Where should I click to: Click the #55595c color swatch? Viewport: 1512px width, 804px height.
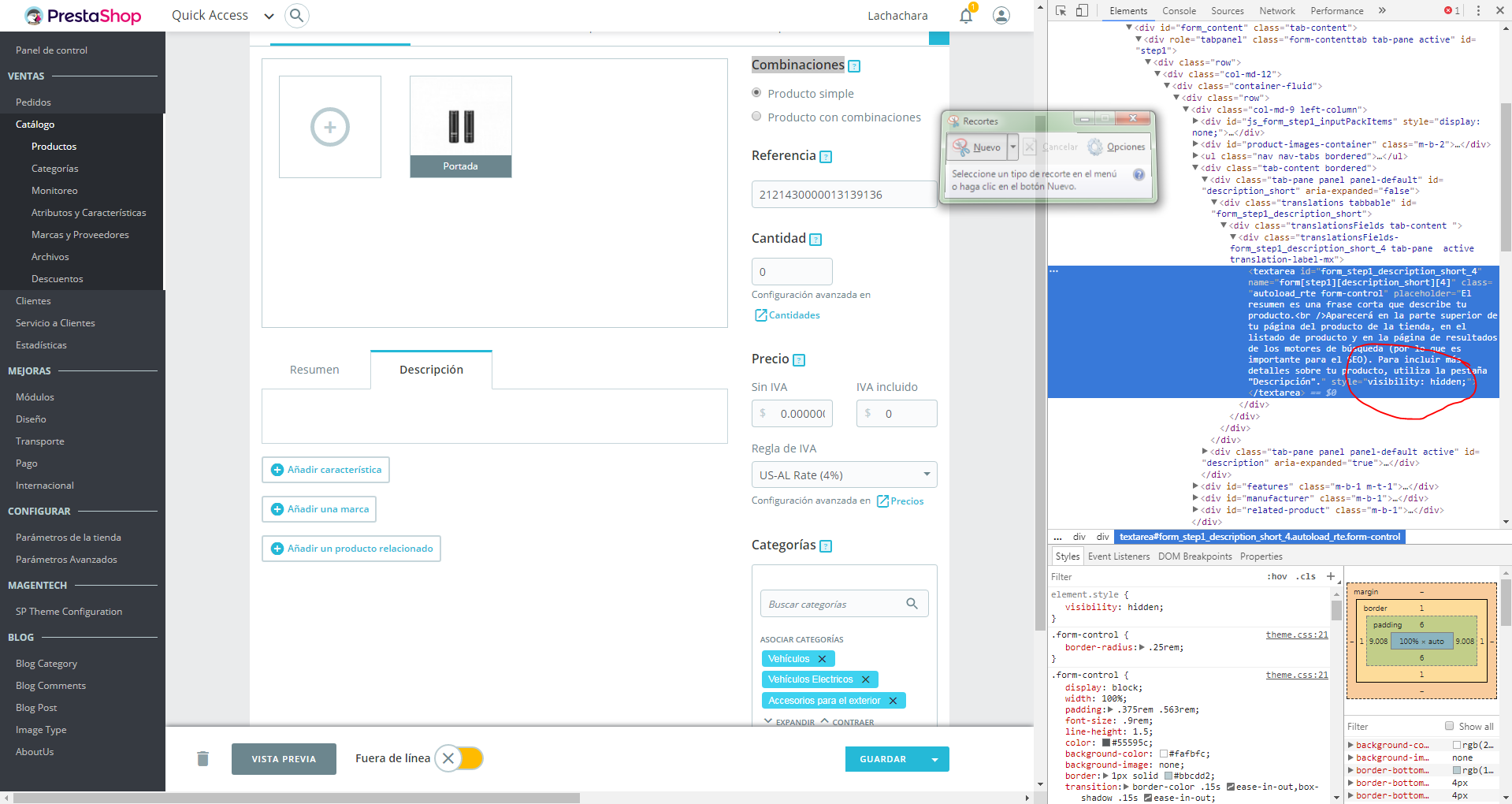(1106, 743)
